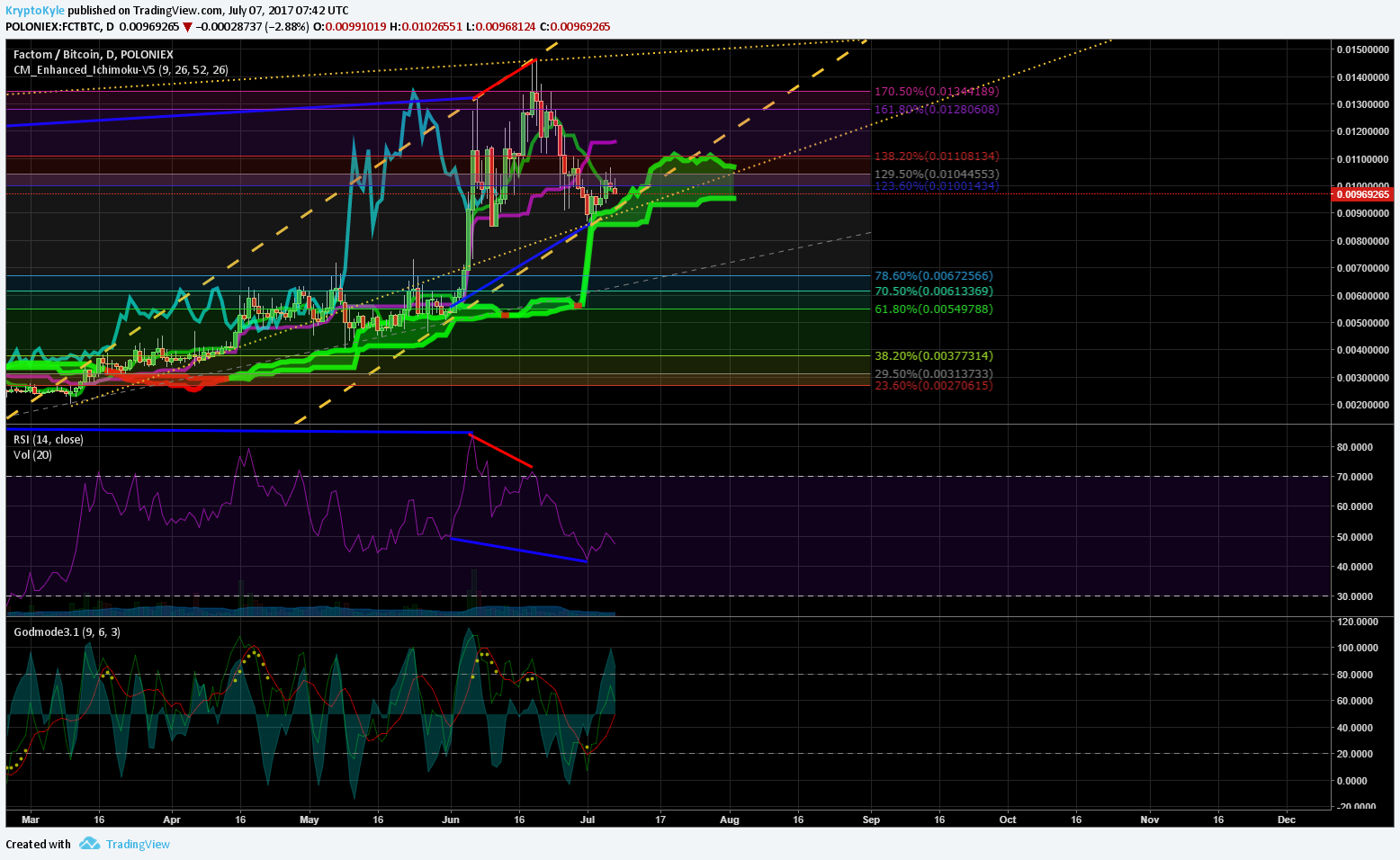Click the 70.50%(0.00613369) Fibonacci label
The image size is (1400, 860).
click(x=934, y=291)
